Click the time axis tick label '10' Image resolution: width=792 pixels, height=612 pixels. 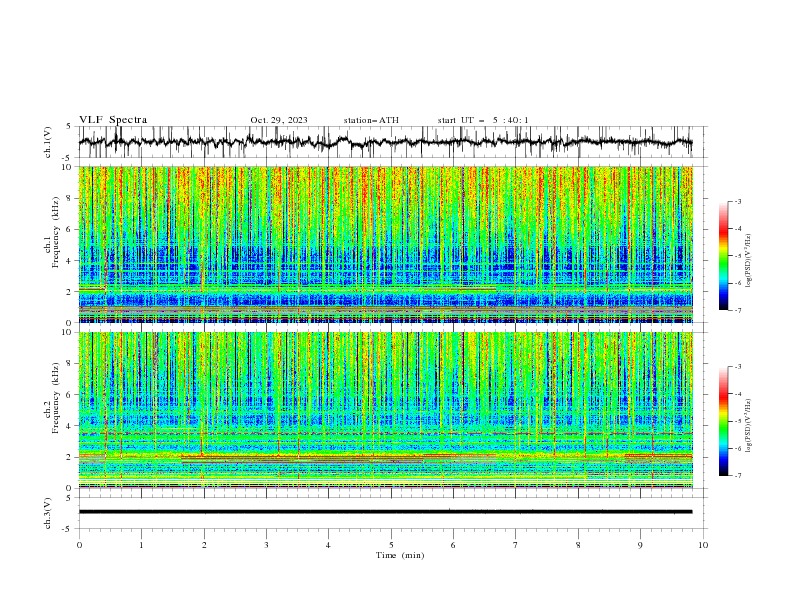(x=703, y=545)
